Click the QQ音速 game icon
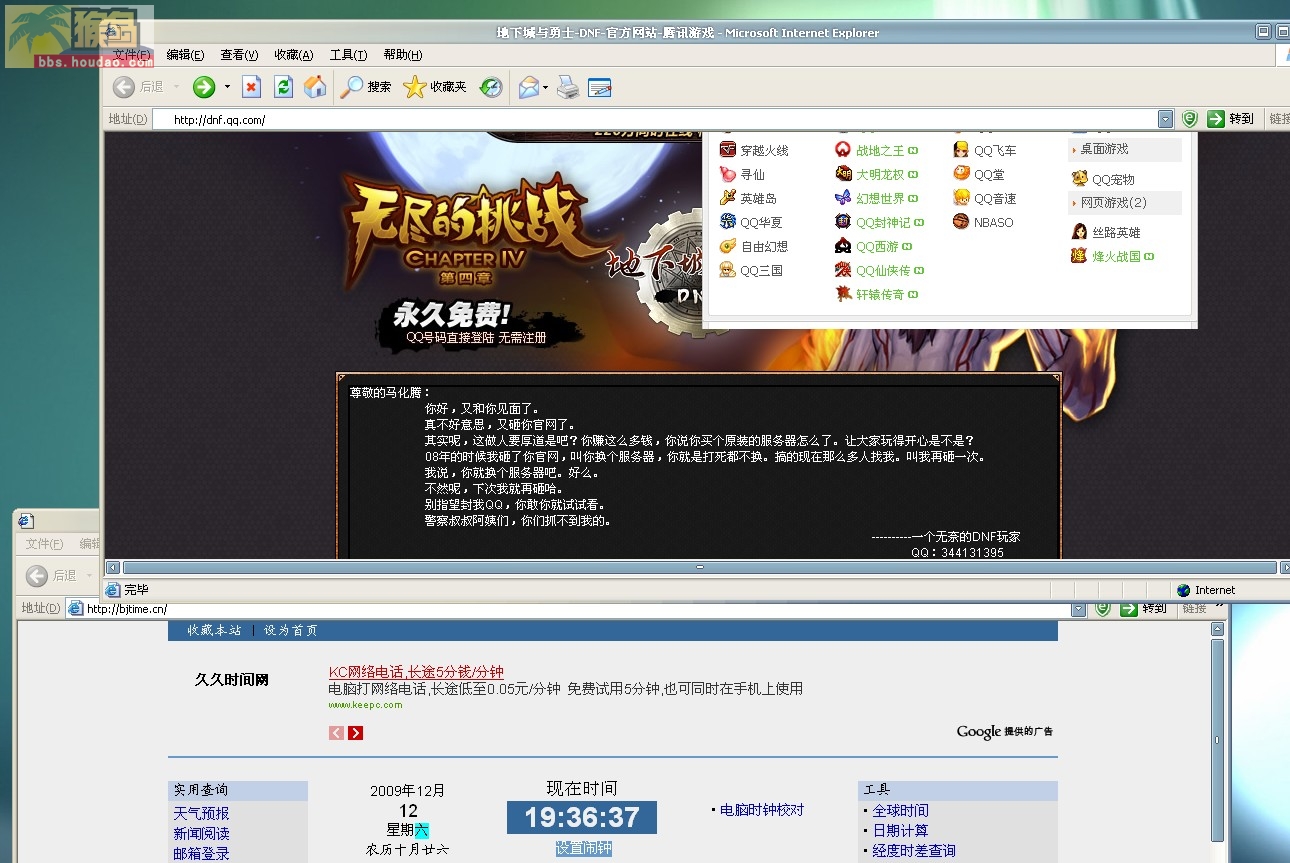This screenshot has width=1290, height=863. pos(961,198)
